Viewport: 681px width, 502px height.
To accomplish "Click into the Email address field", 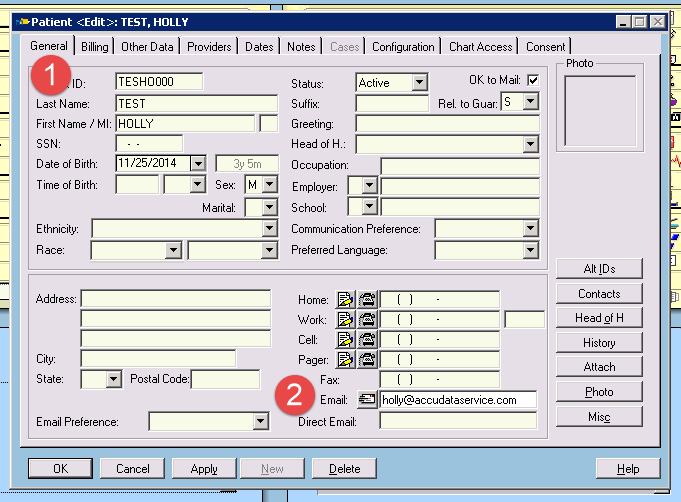I will (457, 399).
